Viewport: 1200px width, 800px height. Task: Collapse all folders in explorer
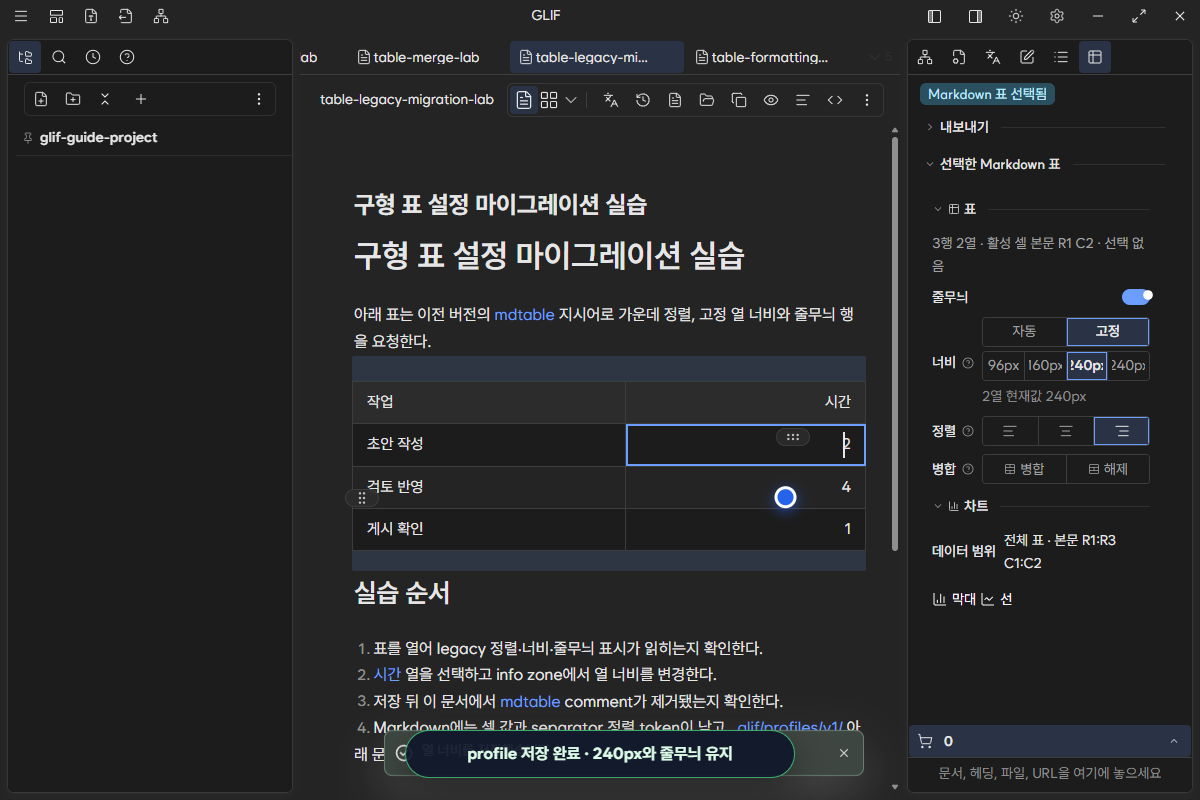pos(105,99)
